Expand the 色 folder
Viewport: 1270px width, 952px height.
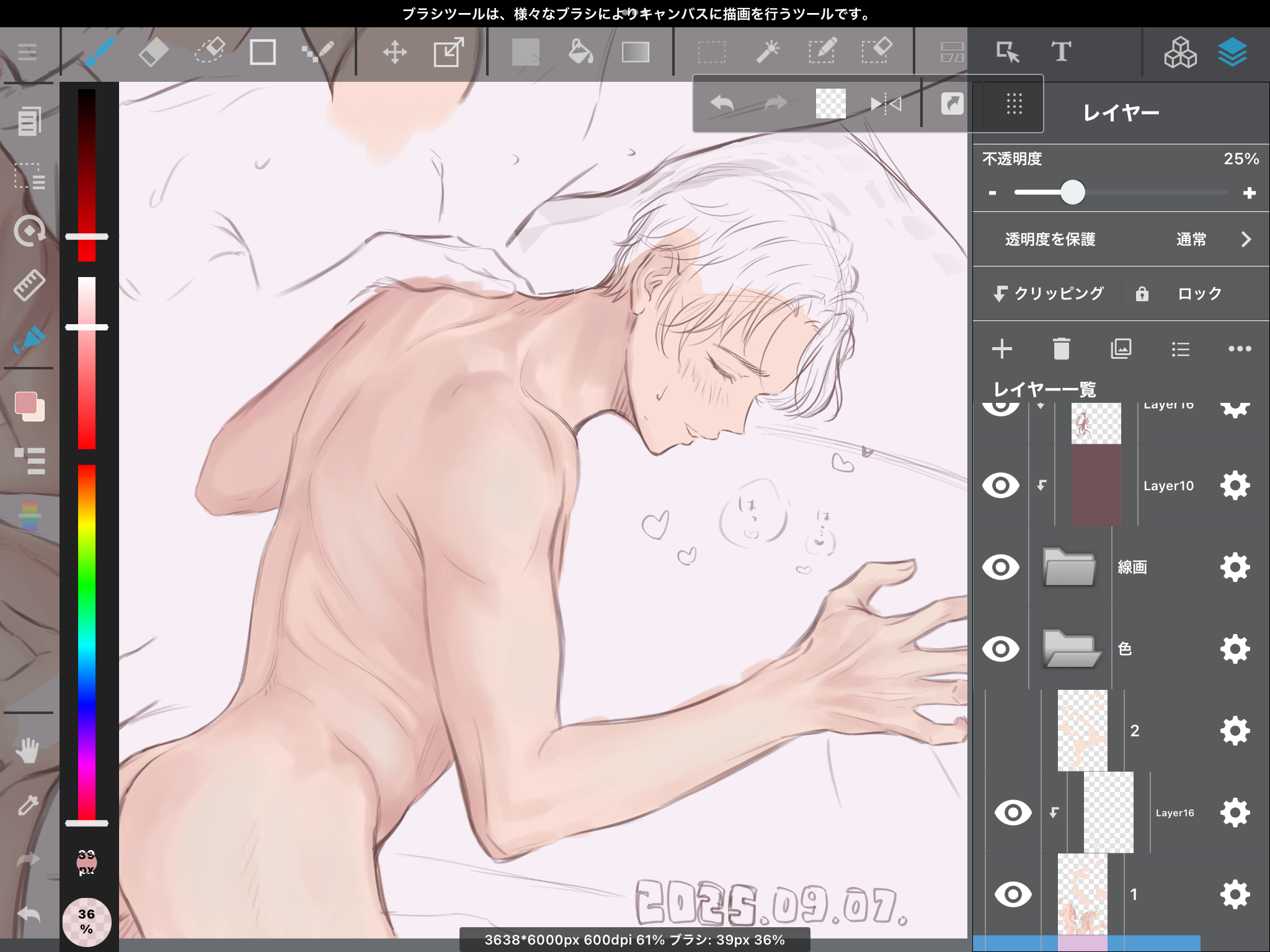click(x=1071, y=649)
